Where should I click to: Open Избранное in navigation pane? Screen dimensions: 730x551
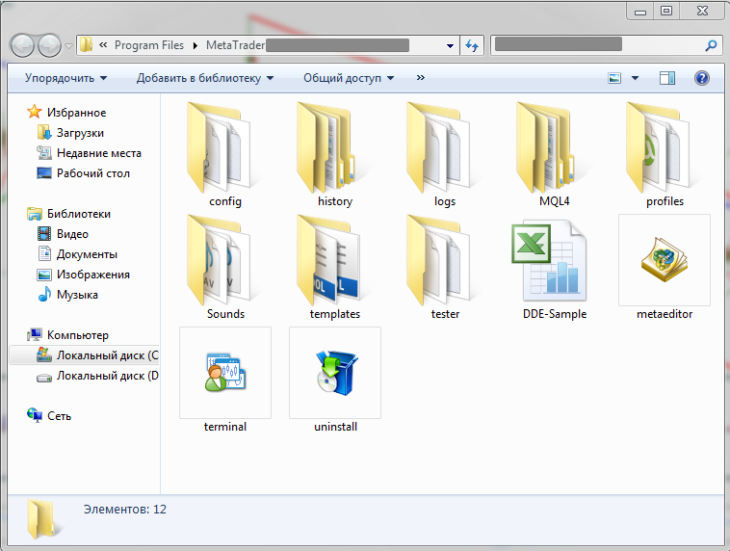(x=67, y=113)
